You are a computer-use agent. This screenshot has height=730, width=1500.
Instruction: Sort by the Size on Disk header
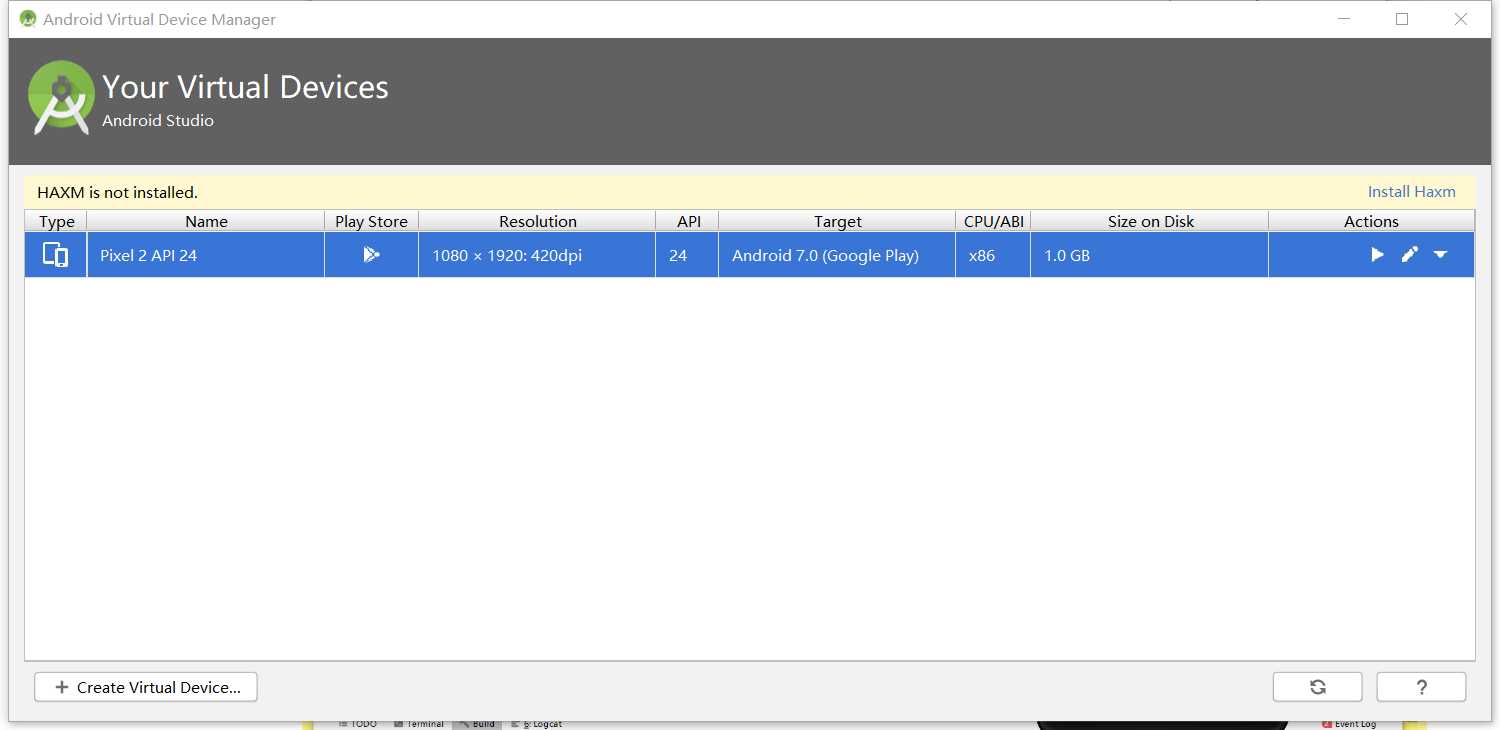(x=1150, y=221)
